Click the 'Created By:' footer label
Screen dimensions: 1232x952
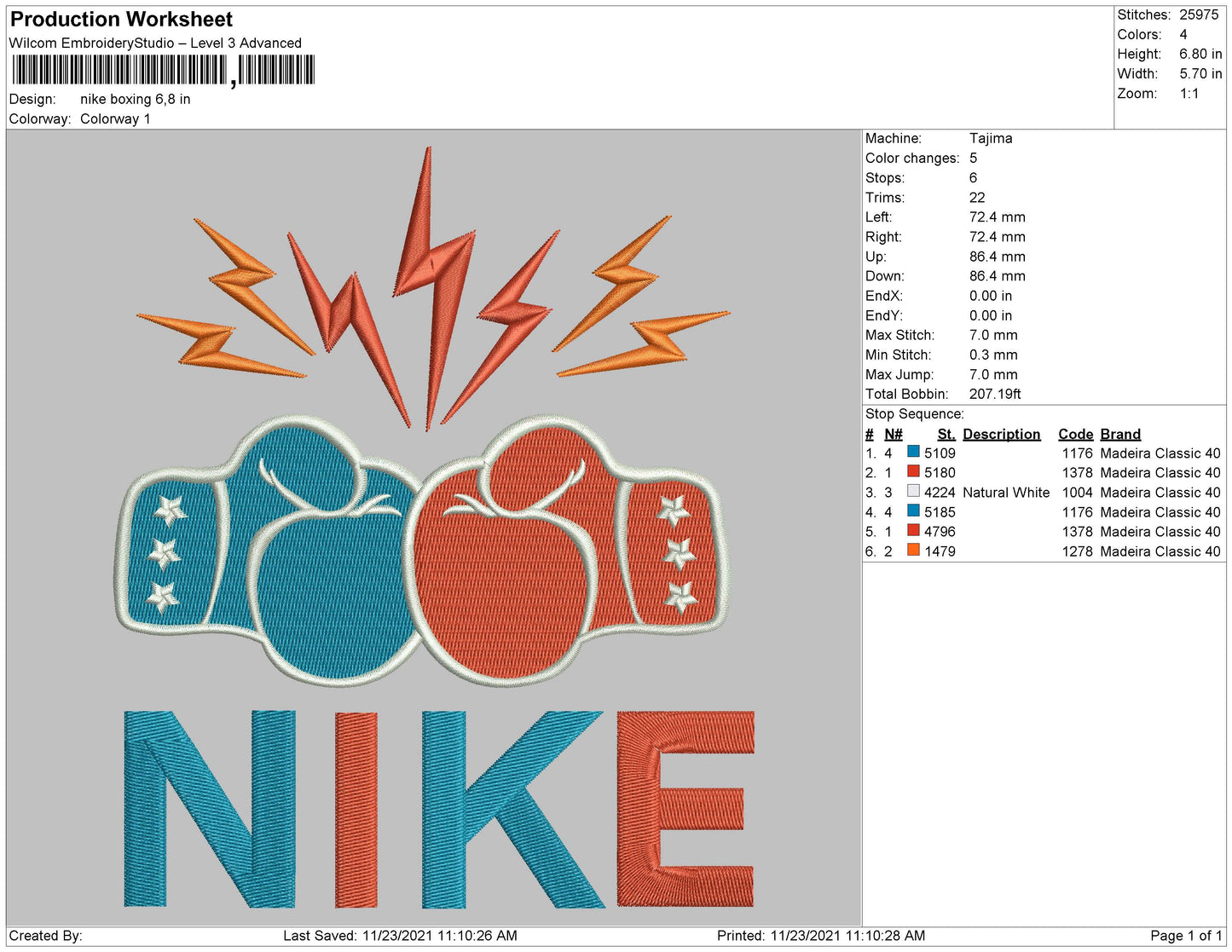[x=45, y=936]
